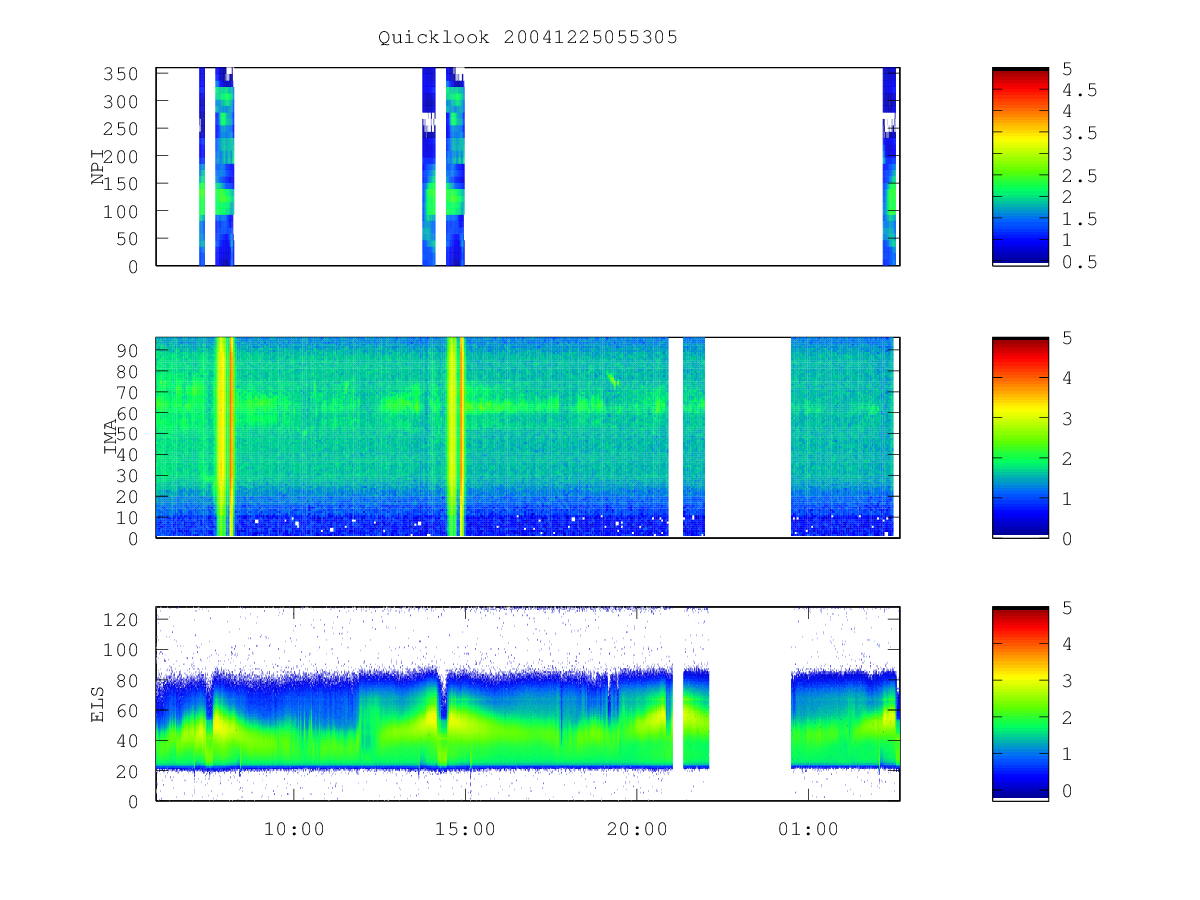Image resolution: width=1200 pixels, height=900 pixels.
Task: Click the IMA panel color scale bar
Action: pos(1020,437)
